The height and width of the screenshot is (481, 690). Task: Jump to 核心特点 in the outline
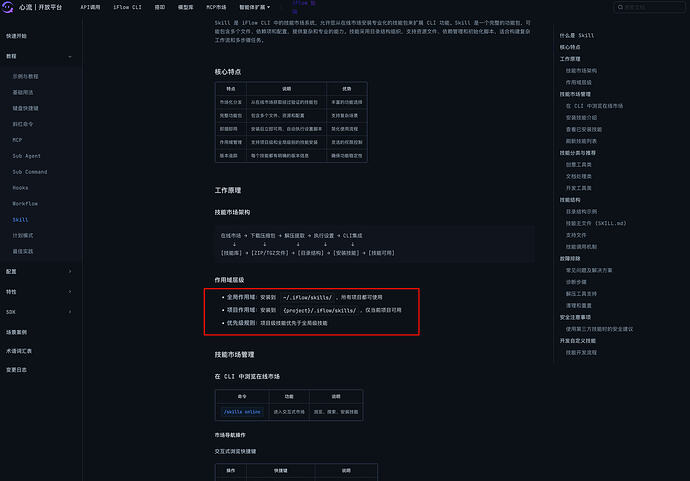pos(569,47)
